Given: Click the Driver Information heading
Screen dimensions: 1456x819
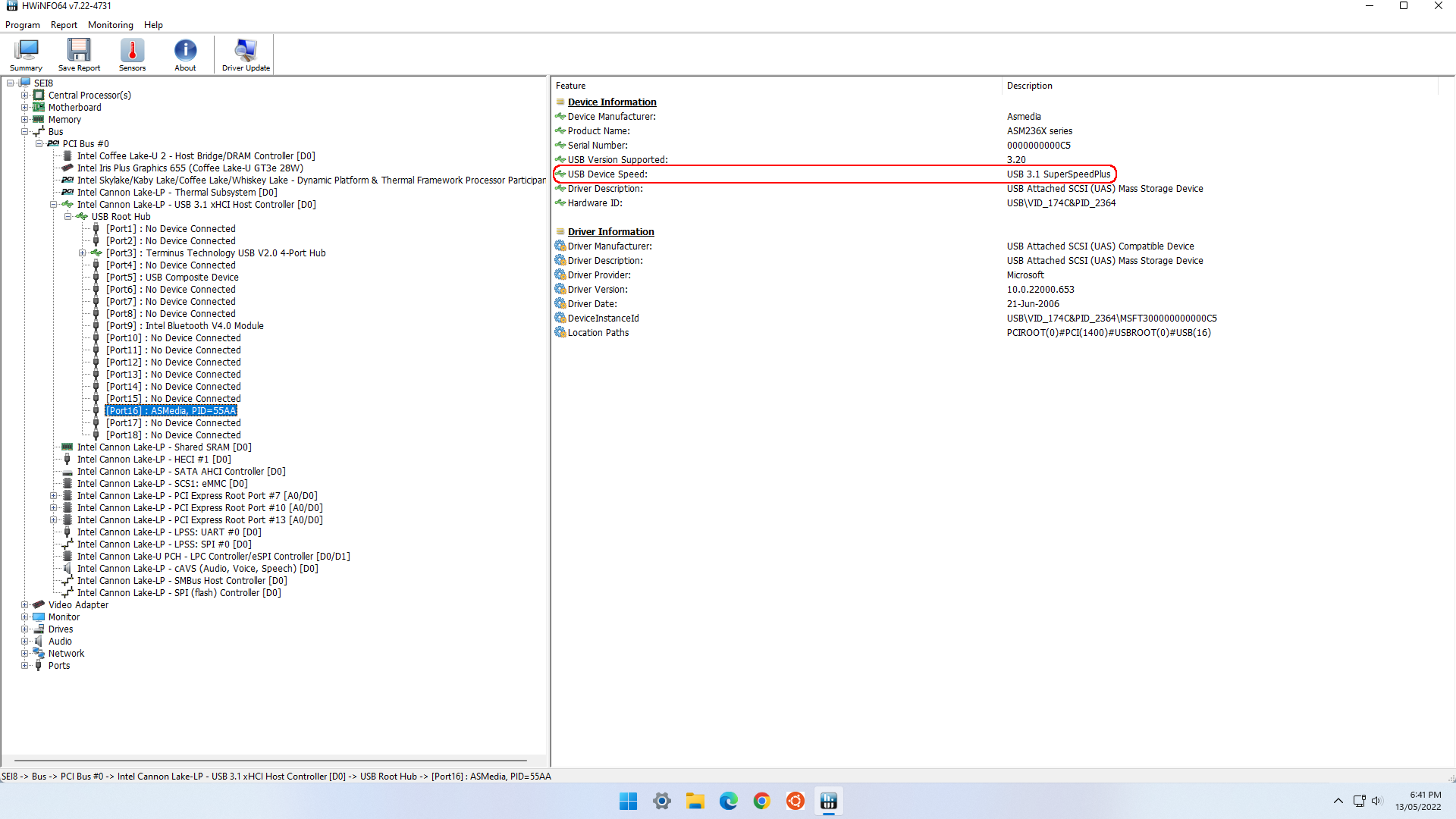Looking at the screenshot, I should click(x=610, y=232).
